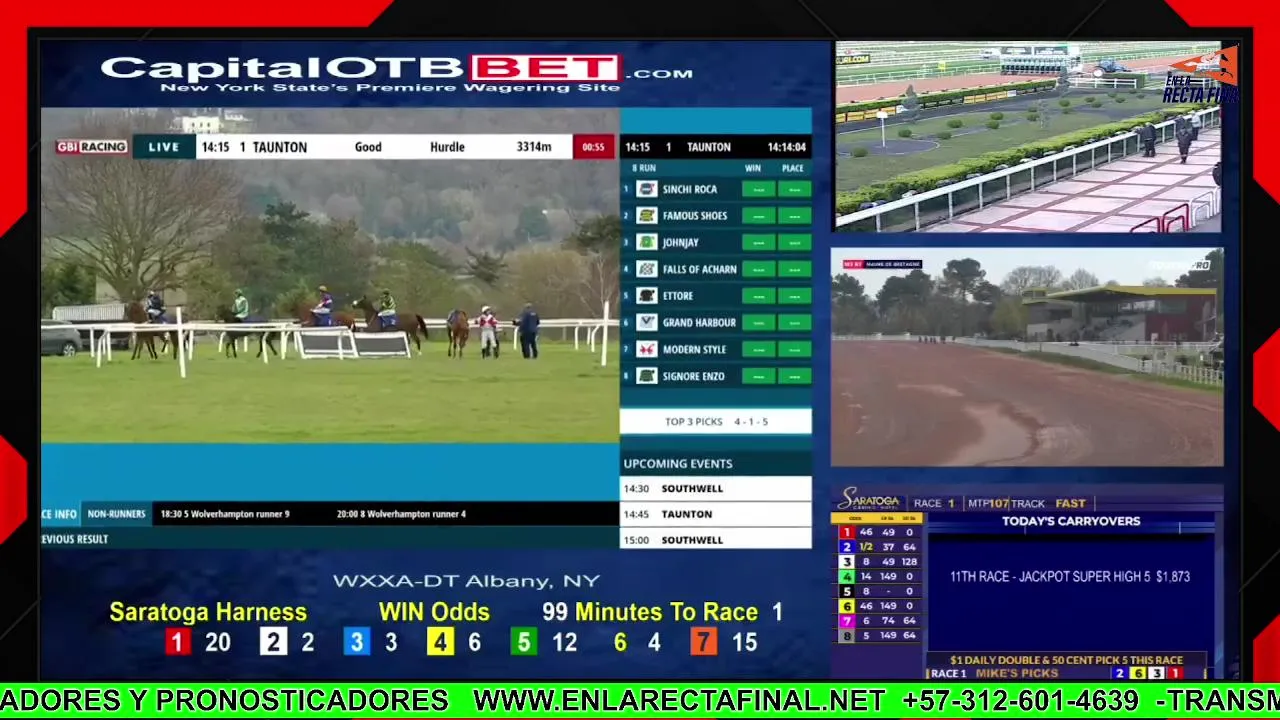Click the Hurdle race type label
The height and width of the screenshot is (720, 1280).
point(447,147)
